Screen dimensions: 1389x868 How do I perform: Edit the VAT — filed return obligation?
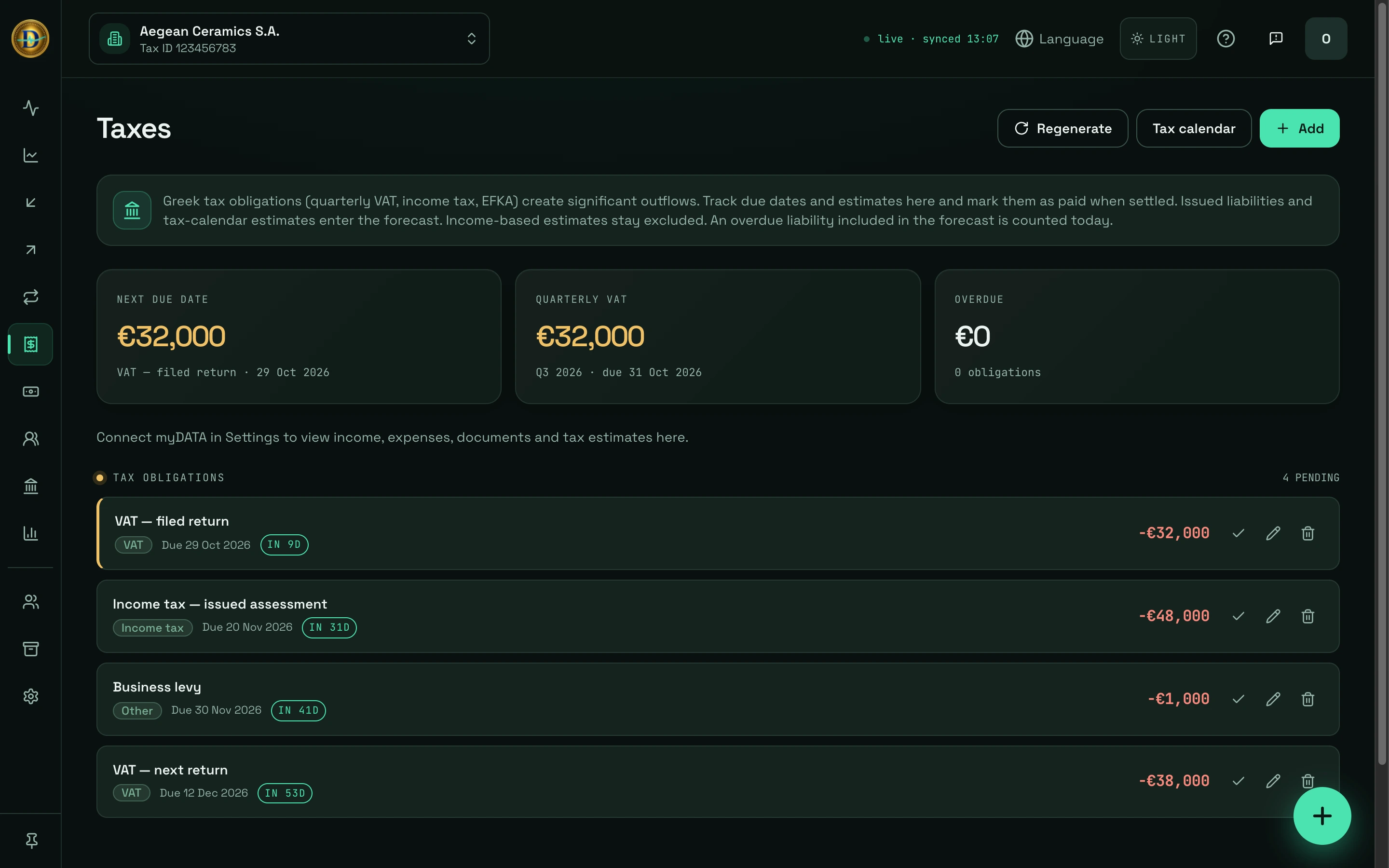pos(1273,533)
